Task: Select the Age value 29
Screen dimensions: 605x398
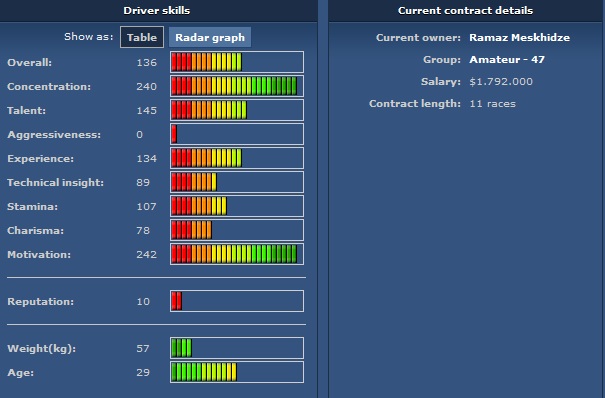Action: pyautogui.click(x=143, y=373)
